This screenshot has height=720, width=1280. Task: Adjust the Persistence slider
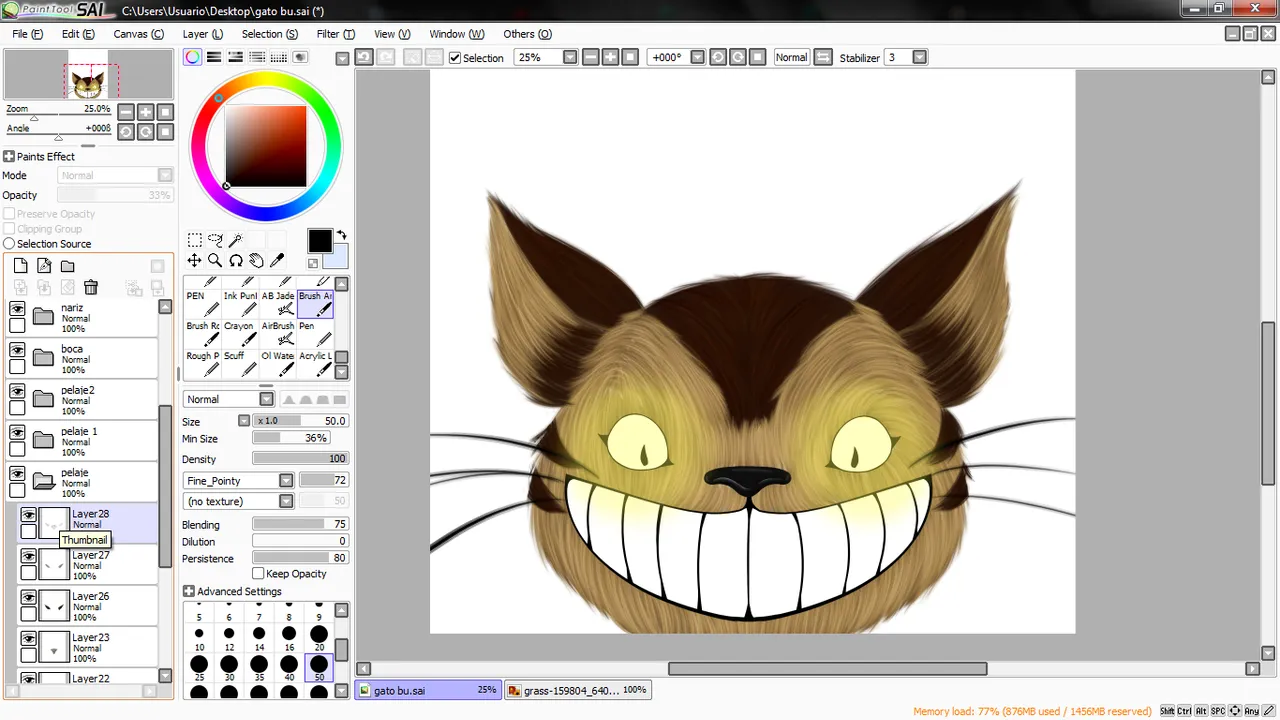point(300,558)
